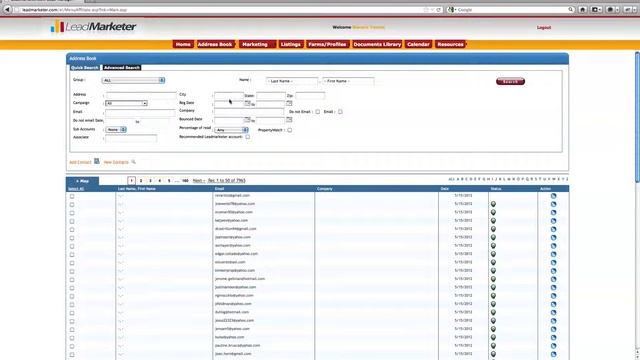Click the status icon in jerome hotmail row
640x360 pixels.
[493, 279]
